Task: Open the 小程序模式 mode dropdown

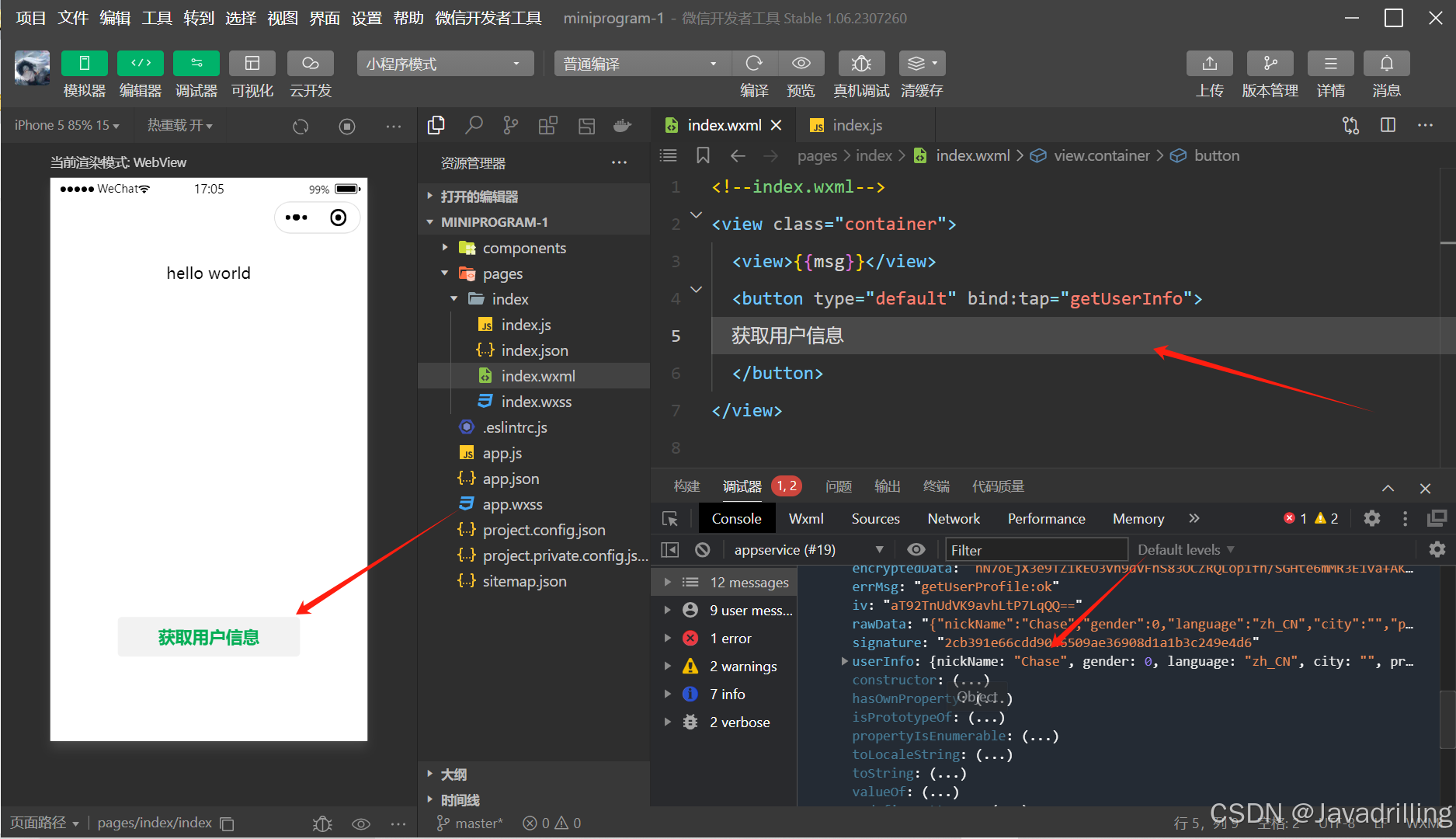Action: [446, 64]
